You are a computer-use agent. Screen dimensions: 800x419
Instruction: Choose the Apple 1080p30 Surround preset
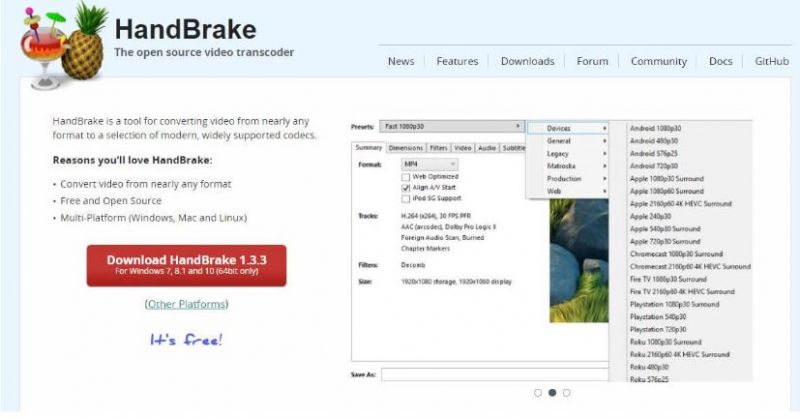[x=666, y=179]
